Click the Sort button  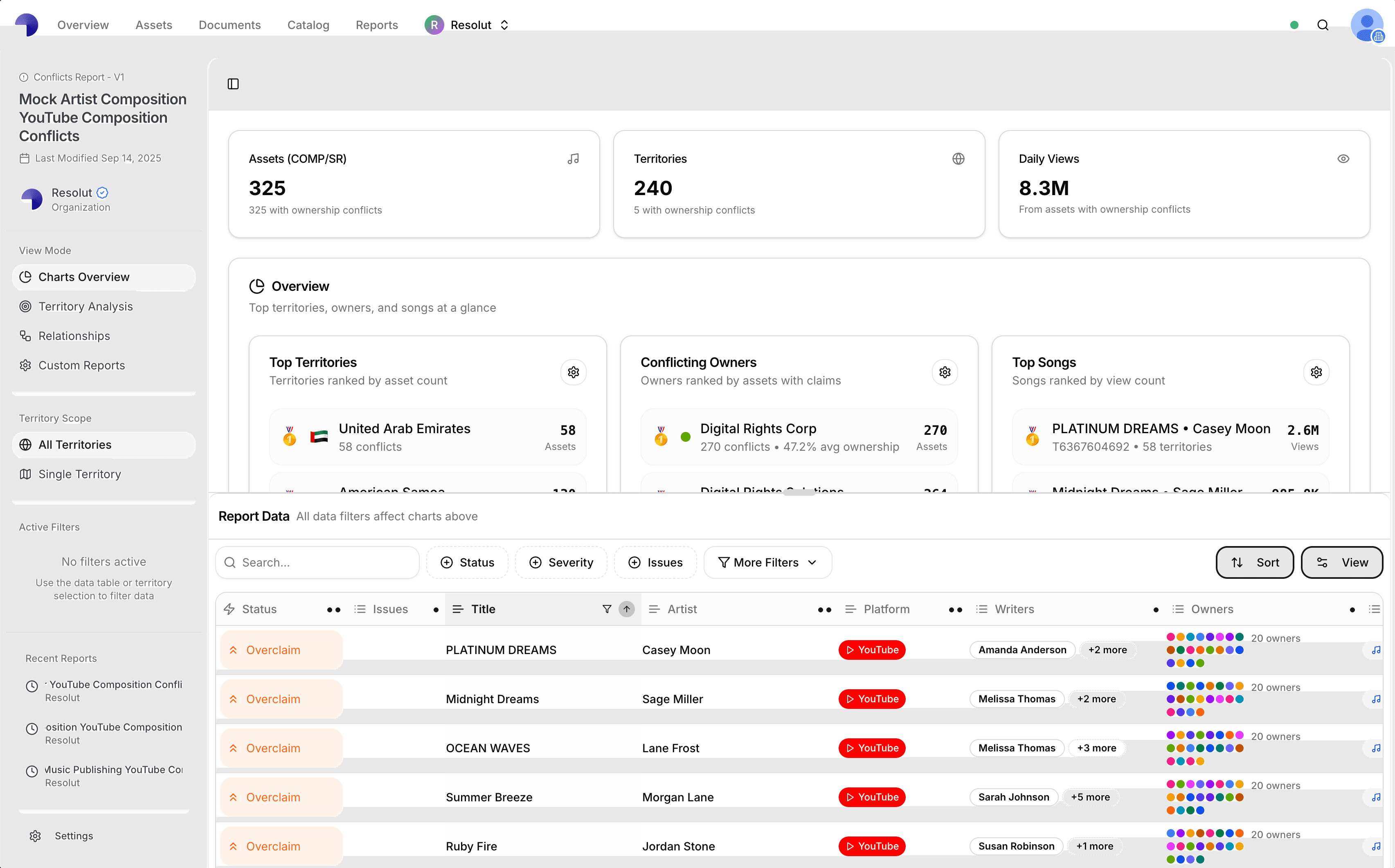tap(1254, 562)
